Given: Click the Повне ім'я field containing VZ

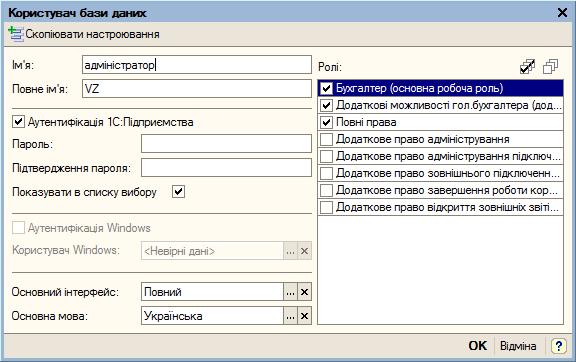Looking at the screenshot, I should 197,89.
